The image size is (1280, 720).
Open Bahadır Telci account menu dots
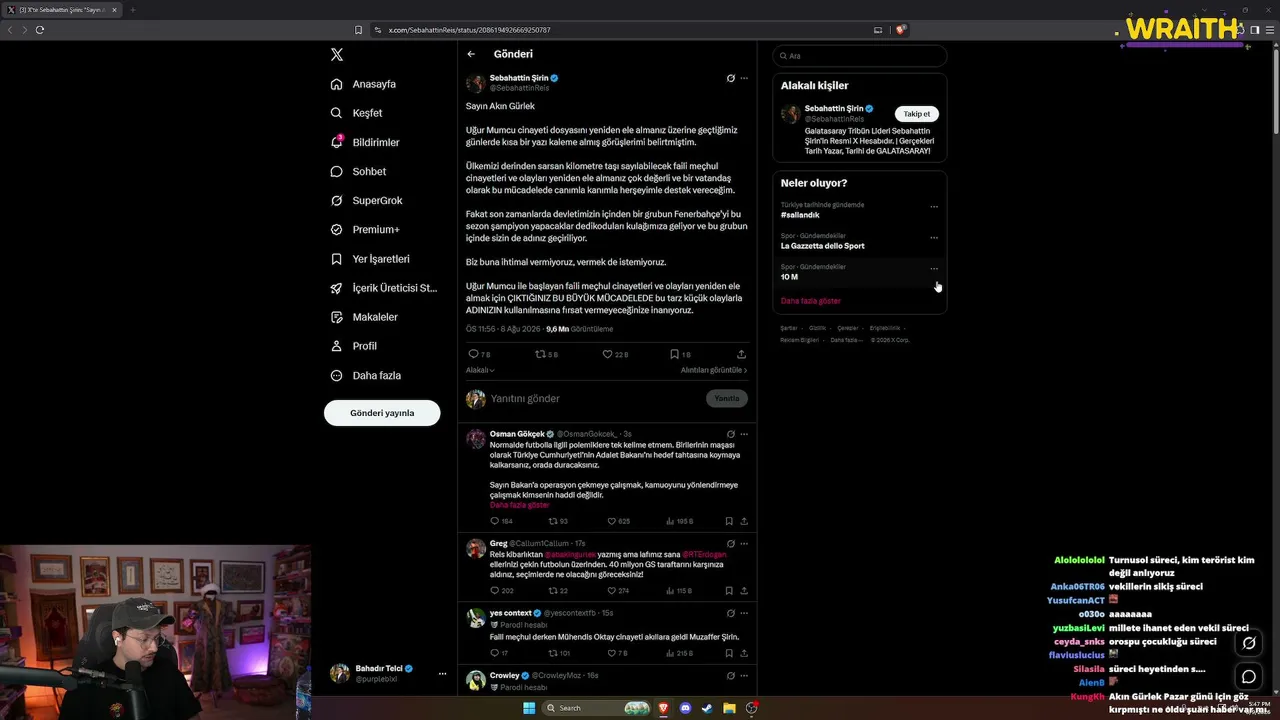click(442, 674)
